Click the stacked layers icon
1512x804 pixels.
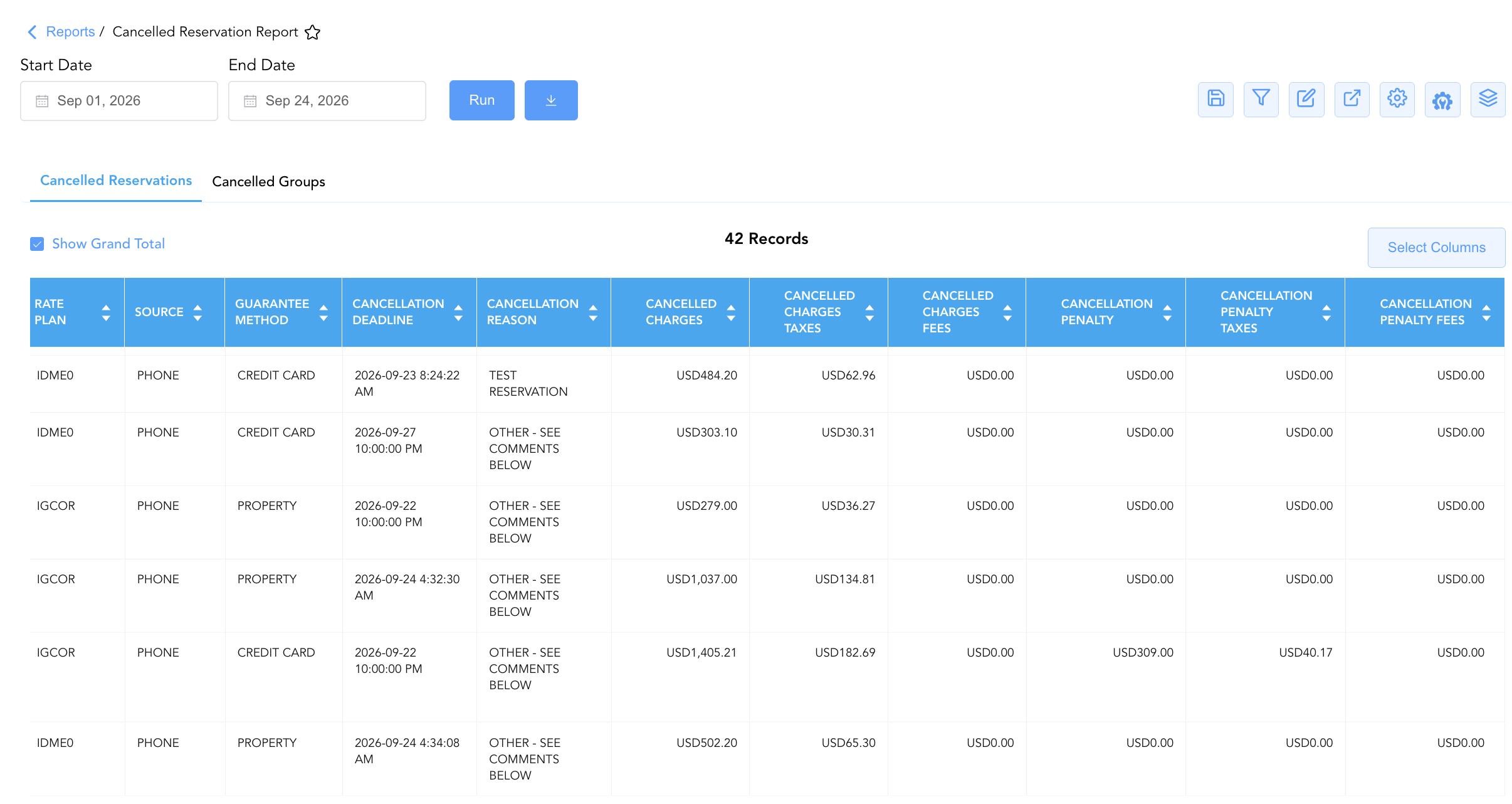[x=1488, y=99]
